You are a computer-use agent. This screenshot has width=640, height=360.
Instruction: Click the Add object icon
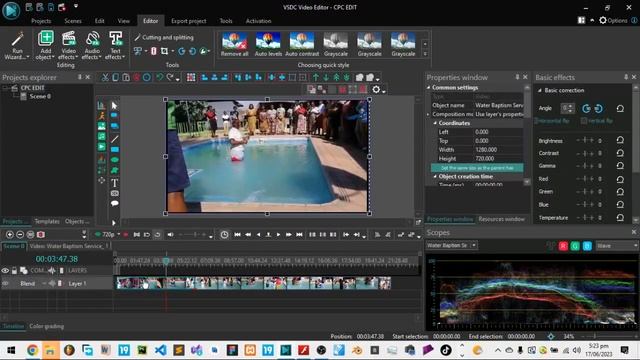[46, 38]
